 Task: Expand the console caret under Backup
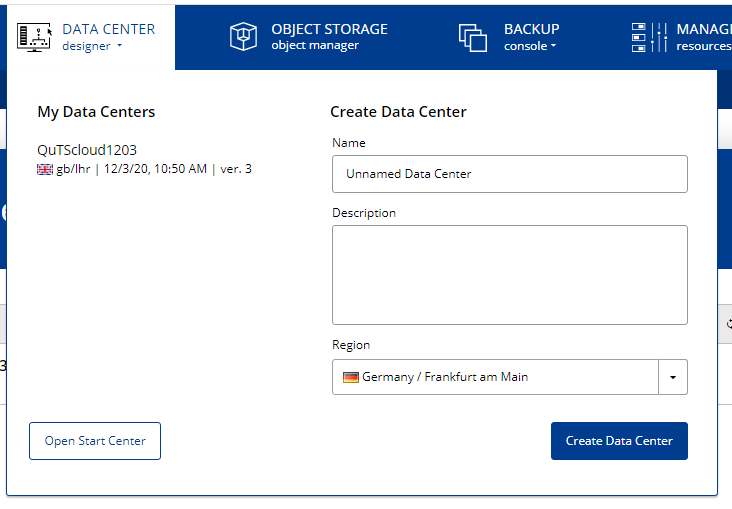click(553, 46)
